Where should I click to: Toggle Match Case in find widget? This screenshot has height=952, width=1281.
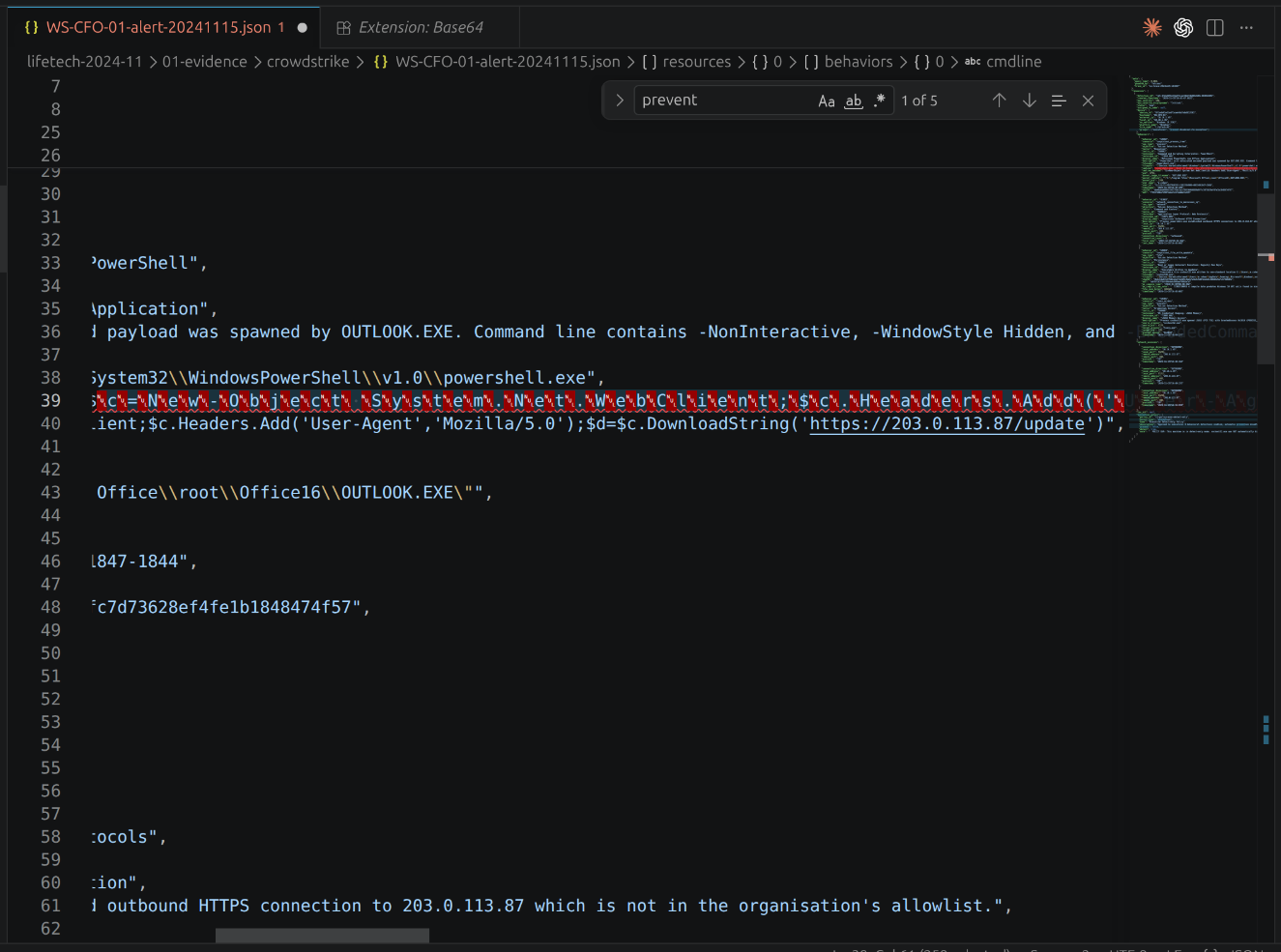tap(827, 101)
